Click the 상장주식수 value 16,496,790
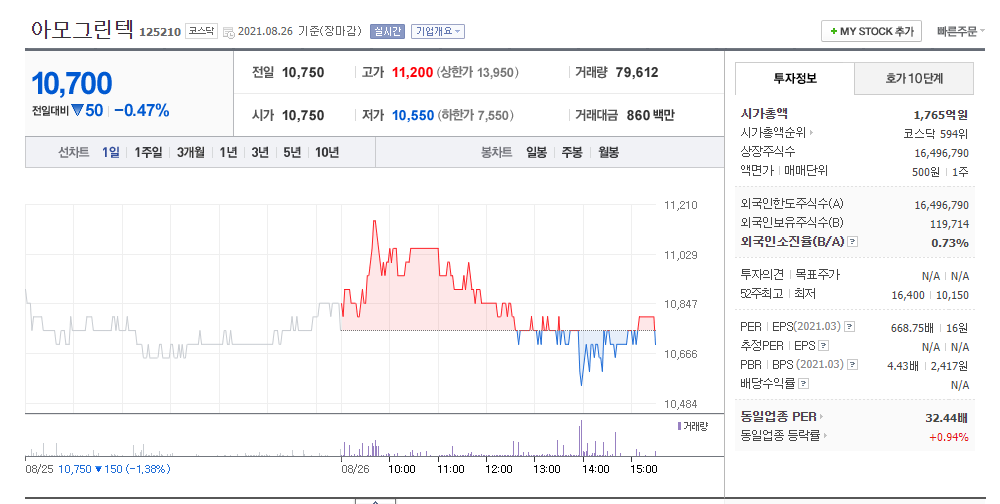The width and height of the screenshot is (1000, 504). tap(941, 153)
